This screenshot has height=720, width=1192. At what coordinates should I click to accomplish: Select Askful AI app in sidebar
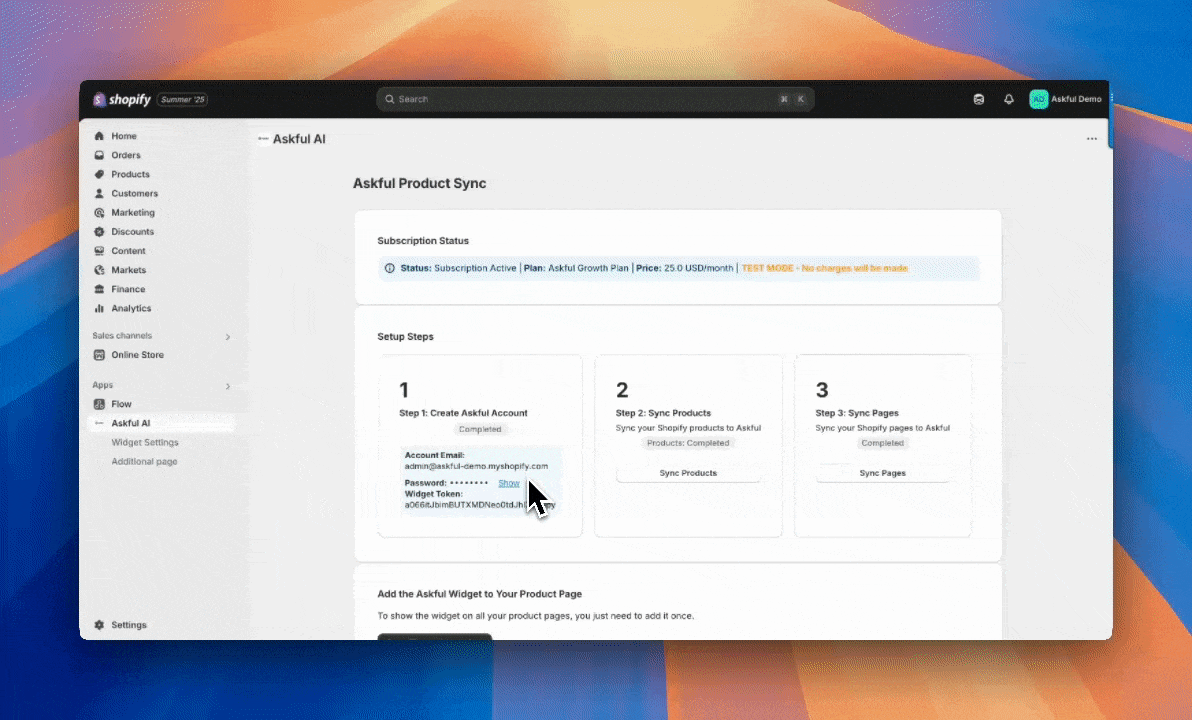(x=131, y=423)
